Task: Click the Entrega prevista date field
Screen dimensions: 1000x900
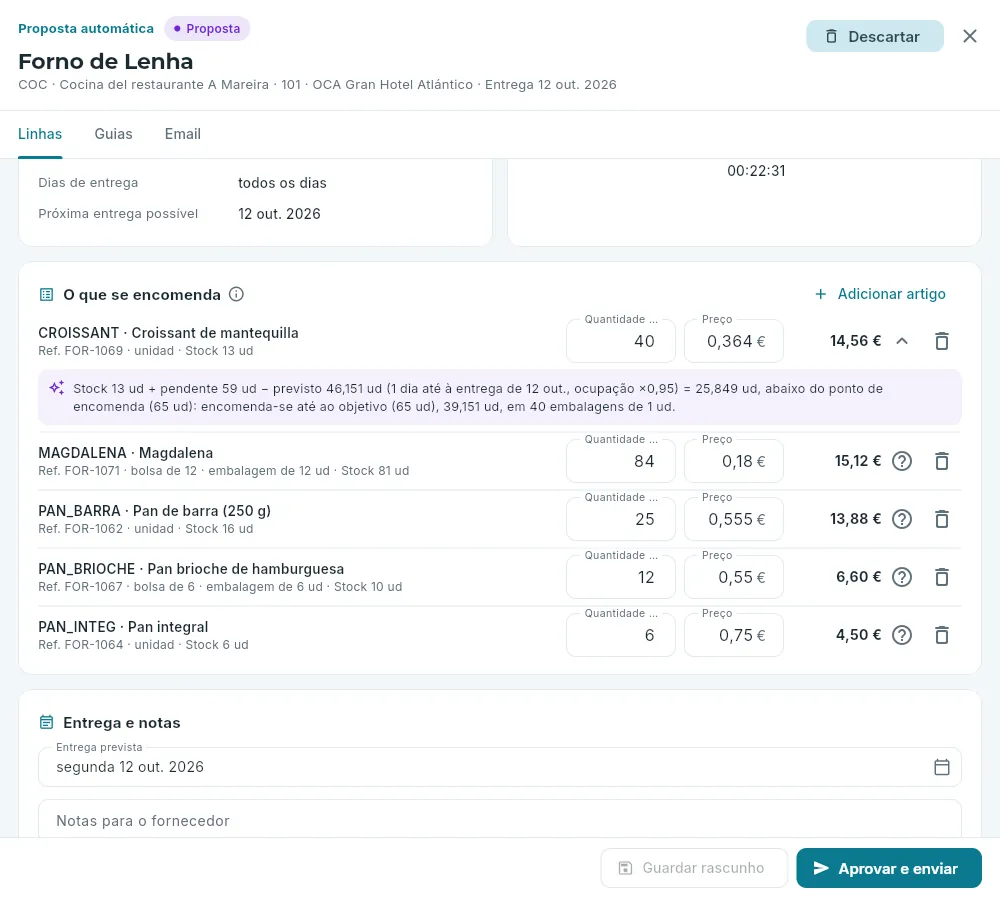Action: point(499,767)
